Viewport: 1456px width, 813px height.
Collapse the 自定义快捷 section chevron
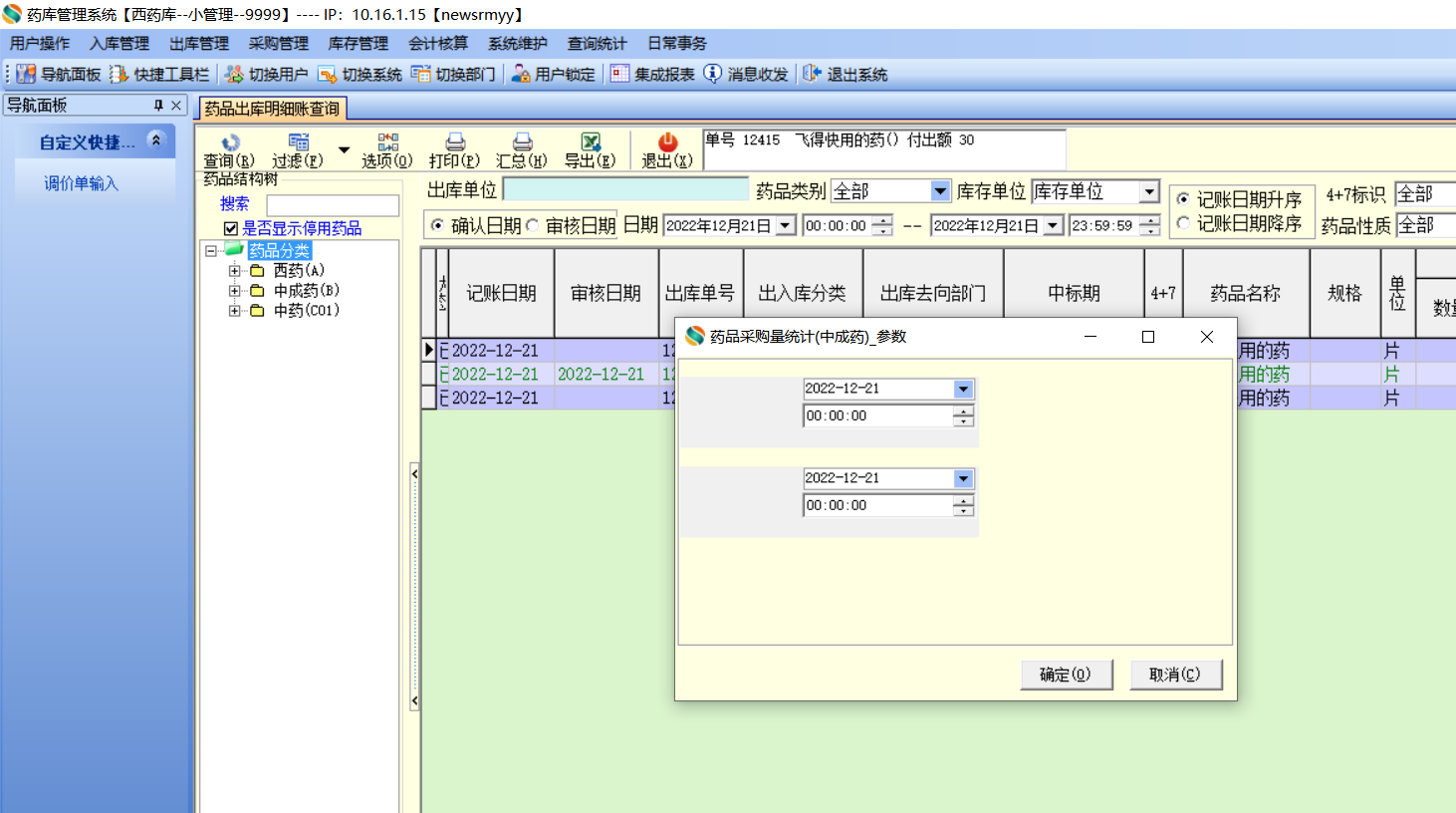pos(155,140)
